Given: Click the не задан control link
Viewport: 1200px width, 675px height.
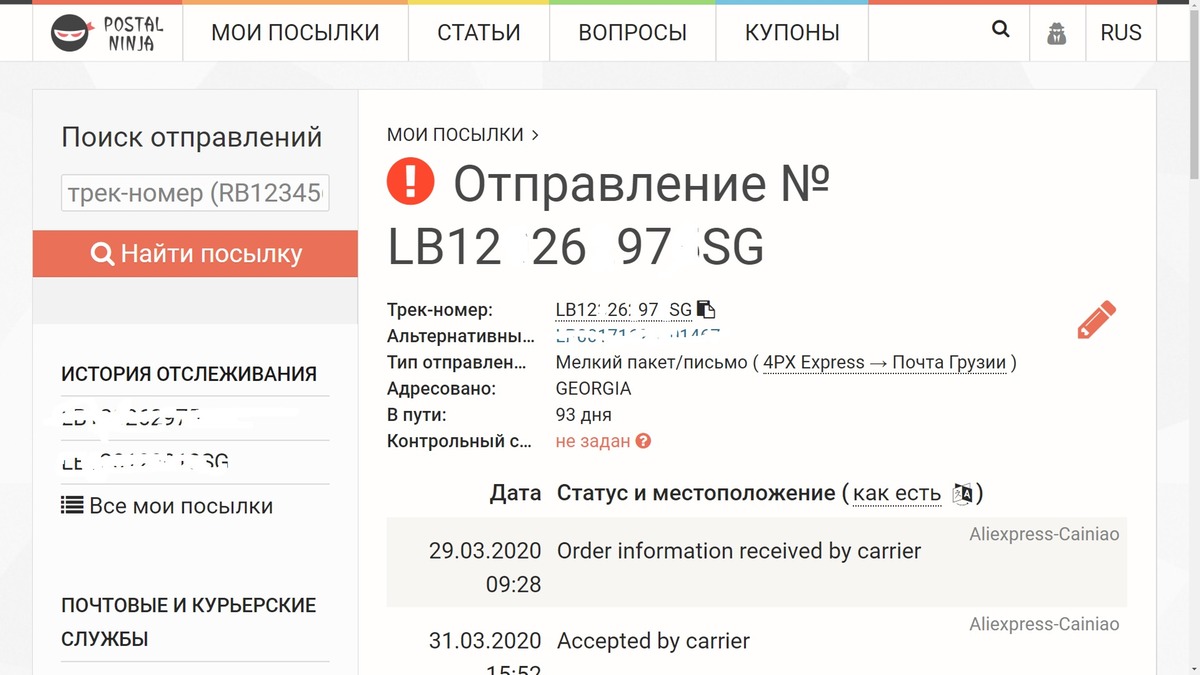Looking at the screenshot, I should tap(593, 441).
